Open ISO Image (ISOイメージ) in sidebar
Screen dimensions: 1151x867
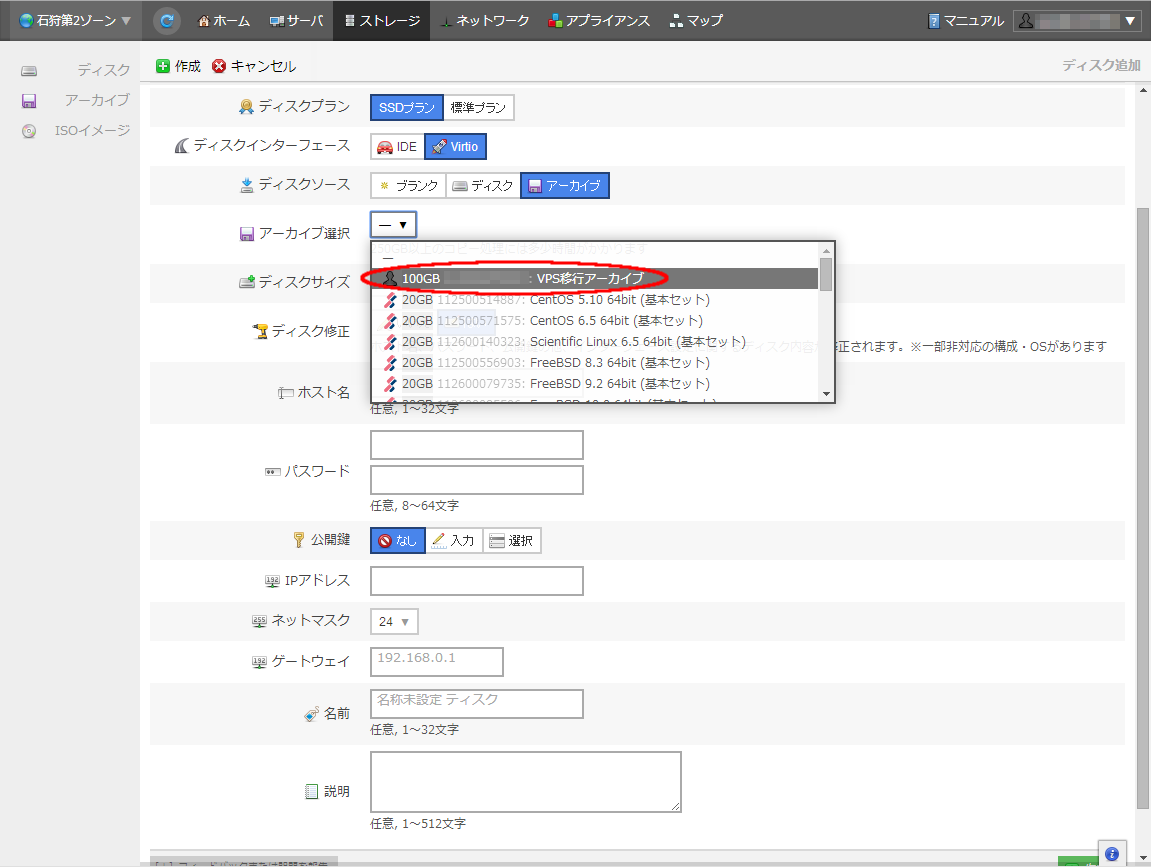coord(92,130)
